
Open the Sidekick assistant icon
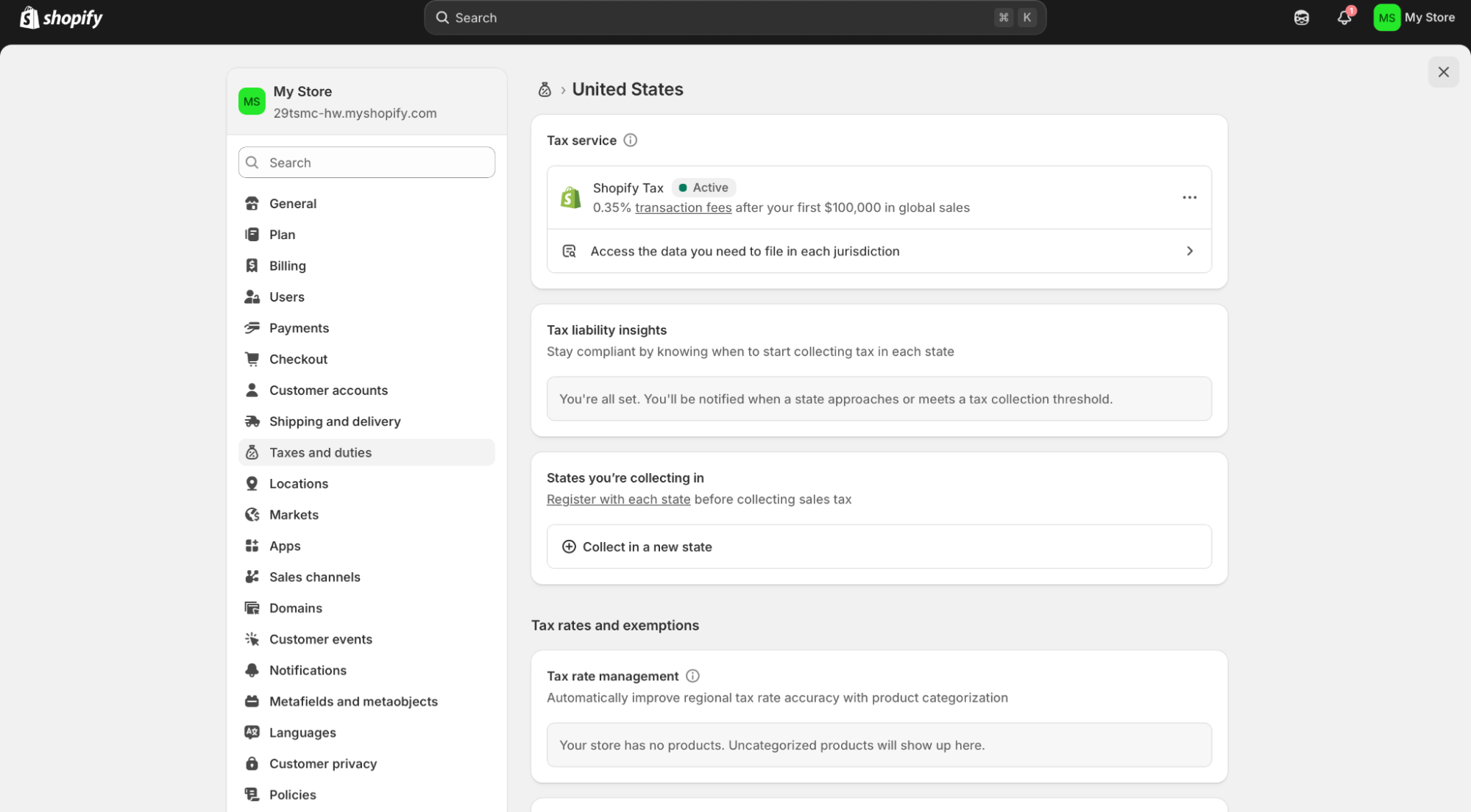(1301, 18)
